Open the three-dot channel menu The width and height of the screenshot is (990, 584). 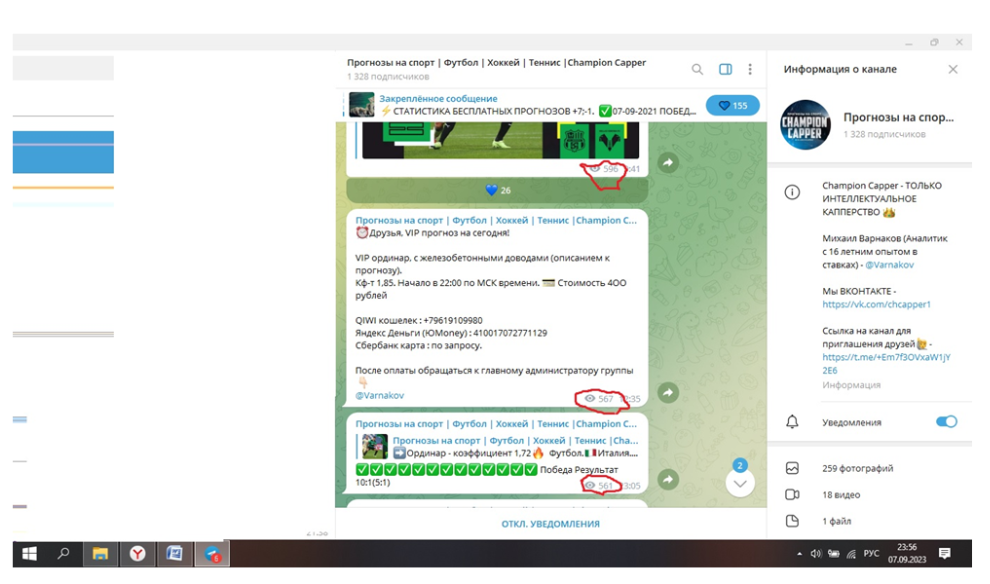pos(750,69)
